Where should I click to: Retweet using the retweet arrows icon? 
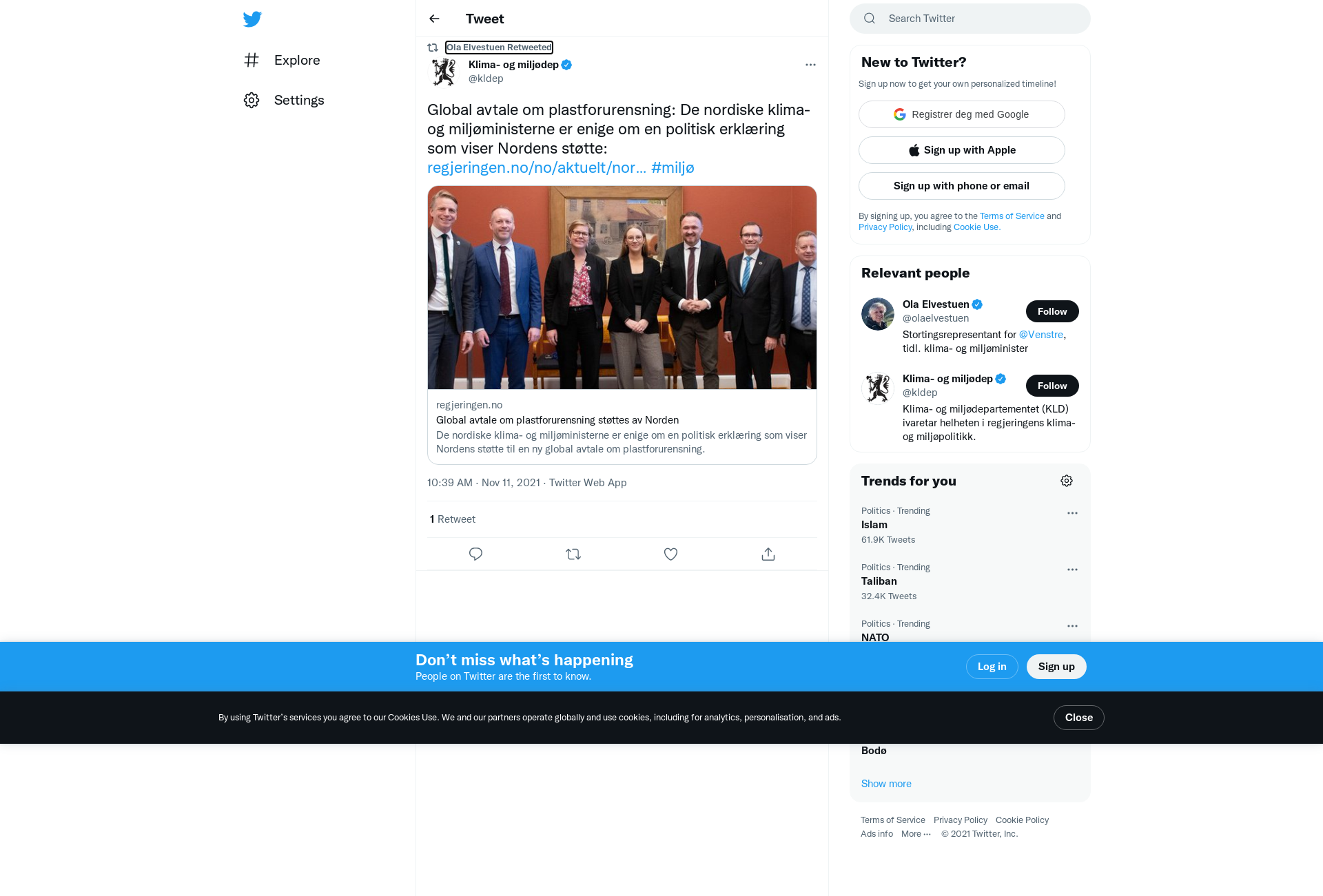point(573,554)
